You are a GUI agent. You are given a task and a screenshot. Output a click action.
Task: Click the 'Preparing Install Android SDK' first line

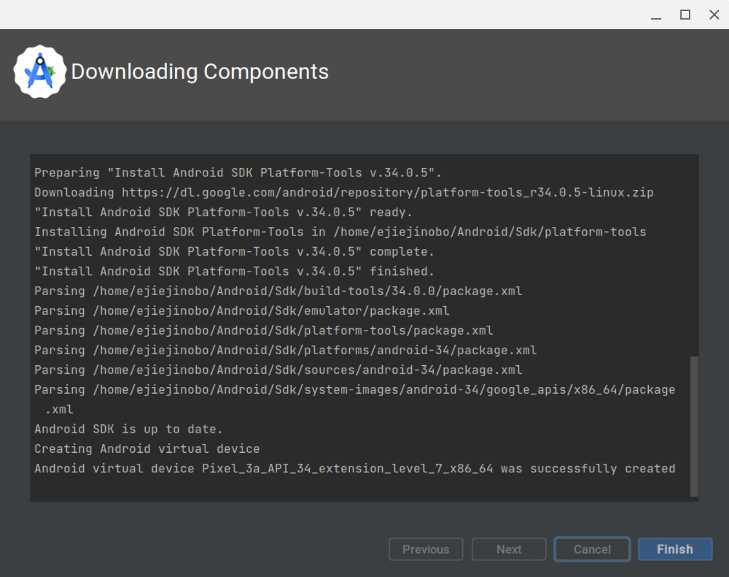(238, 172)
